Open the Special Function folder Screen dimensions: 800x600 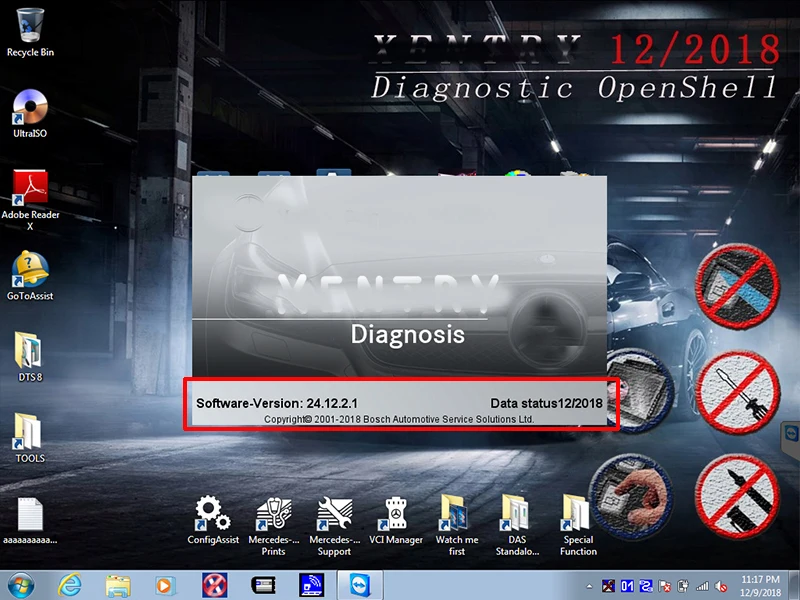pos(578,526)
